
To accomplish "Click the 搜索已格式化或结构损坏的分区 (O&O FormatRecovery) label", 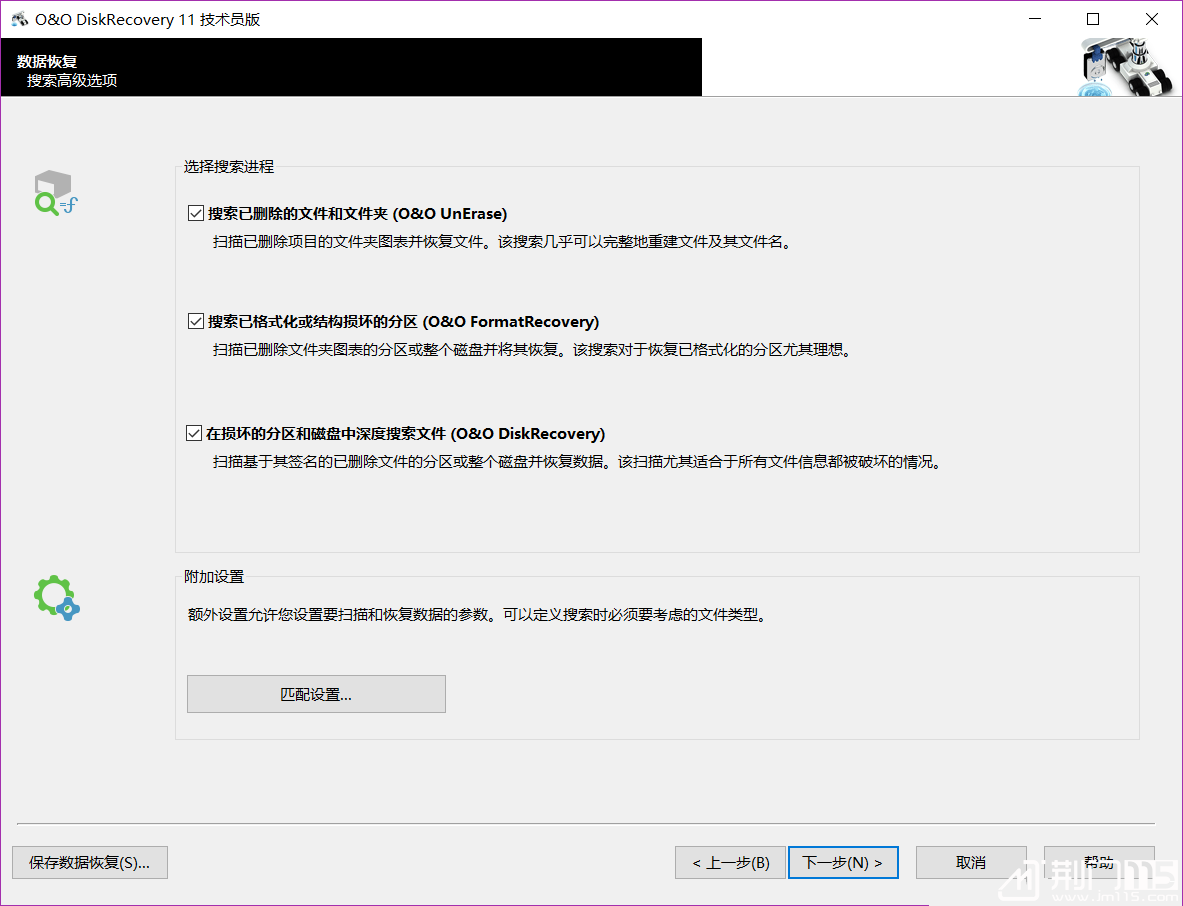I will click(x=404, y=321).
